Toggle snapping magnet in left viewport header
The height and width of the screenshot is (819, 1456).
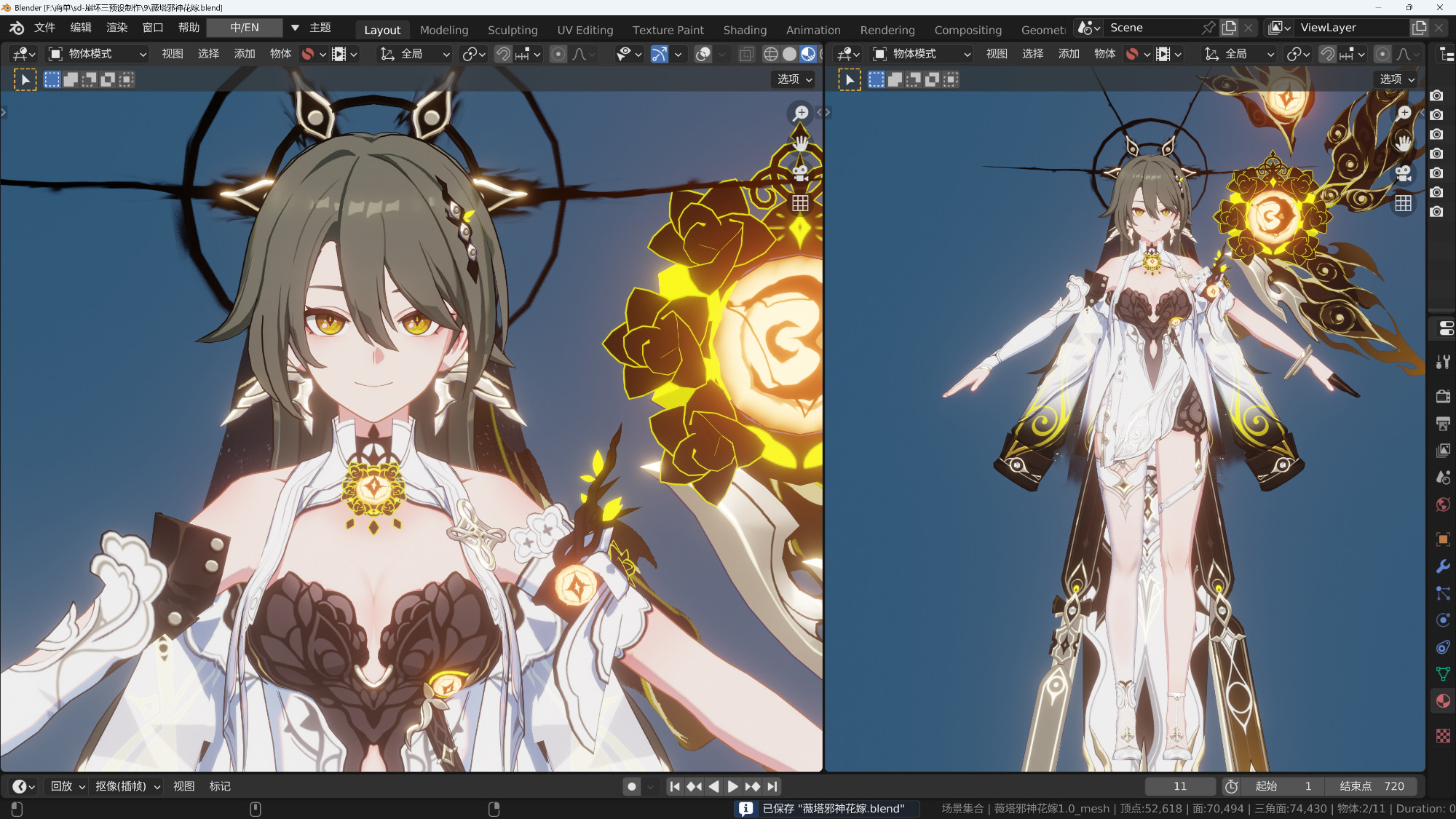click(x=503, y=54)
